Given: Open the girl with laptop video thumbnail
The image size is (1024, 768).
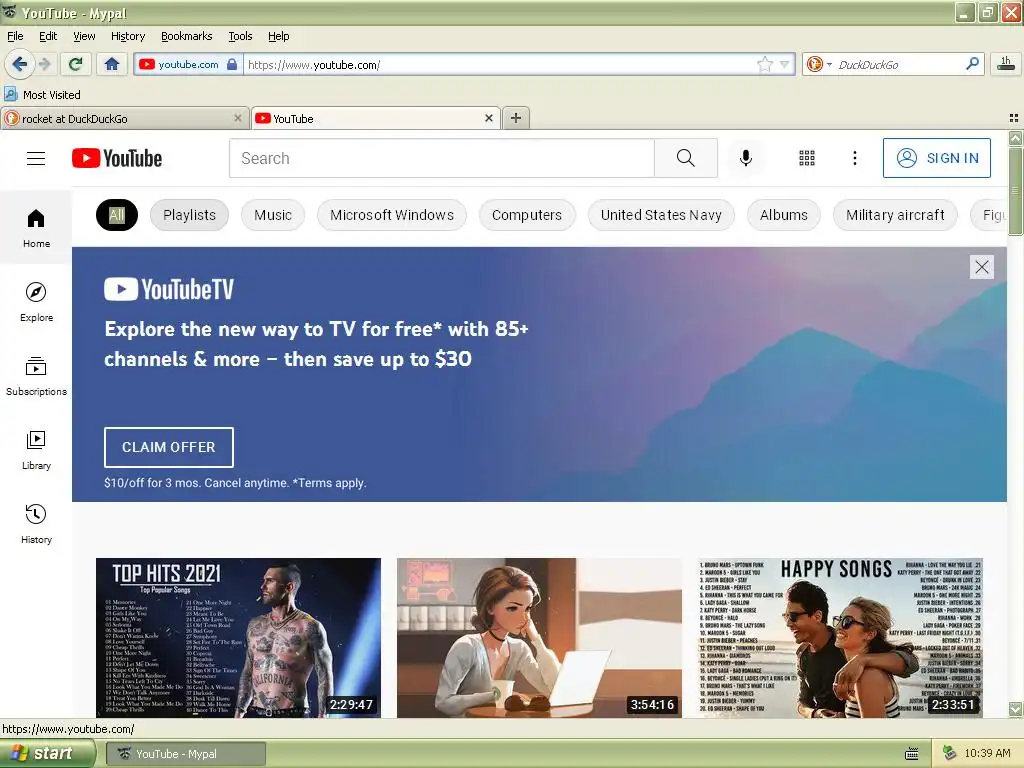Looking at the screenshot, I should [539, 638].
